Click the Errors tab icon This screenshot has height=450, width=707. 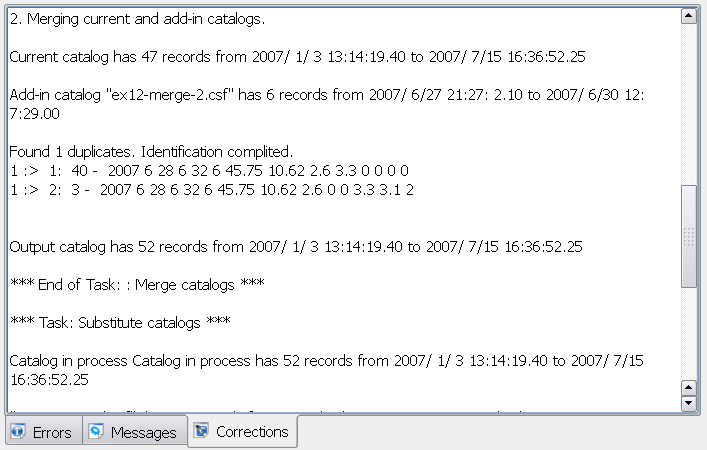click(x=18, y=431)
